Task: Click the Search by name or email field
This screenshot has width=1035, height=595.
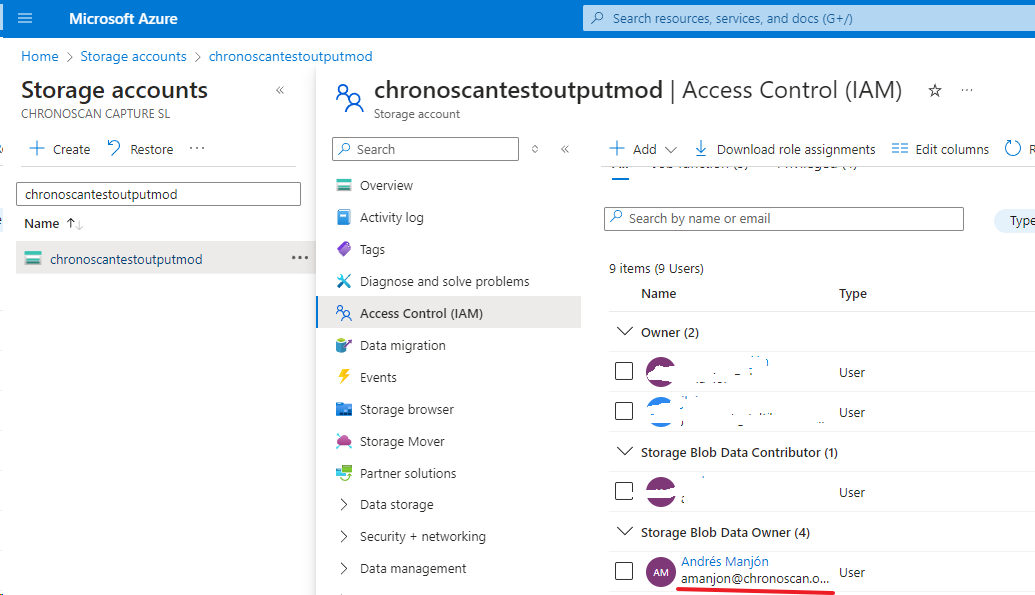Action: point(784,219)
